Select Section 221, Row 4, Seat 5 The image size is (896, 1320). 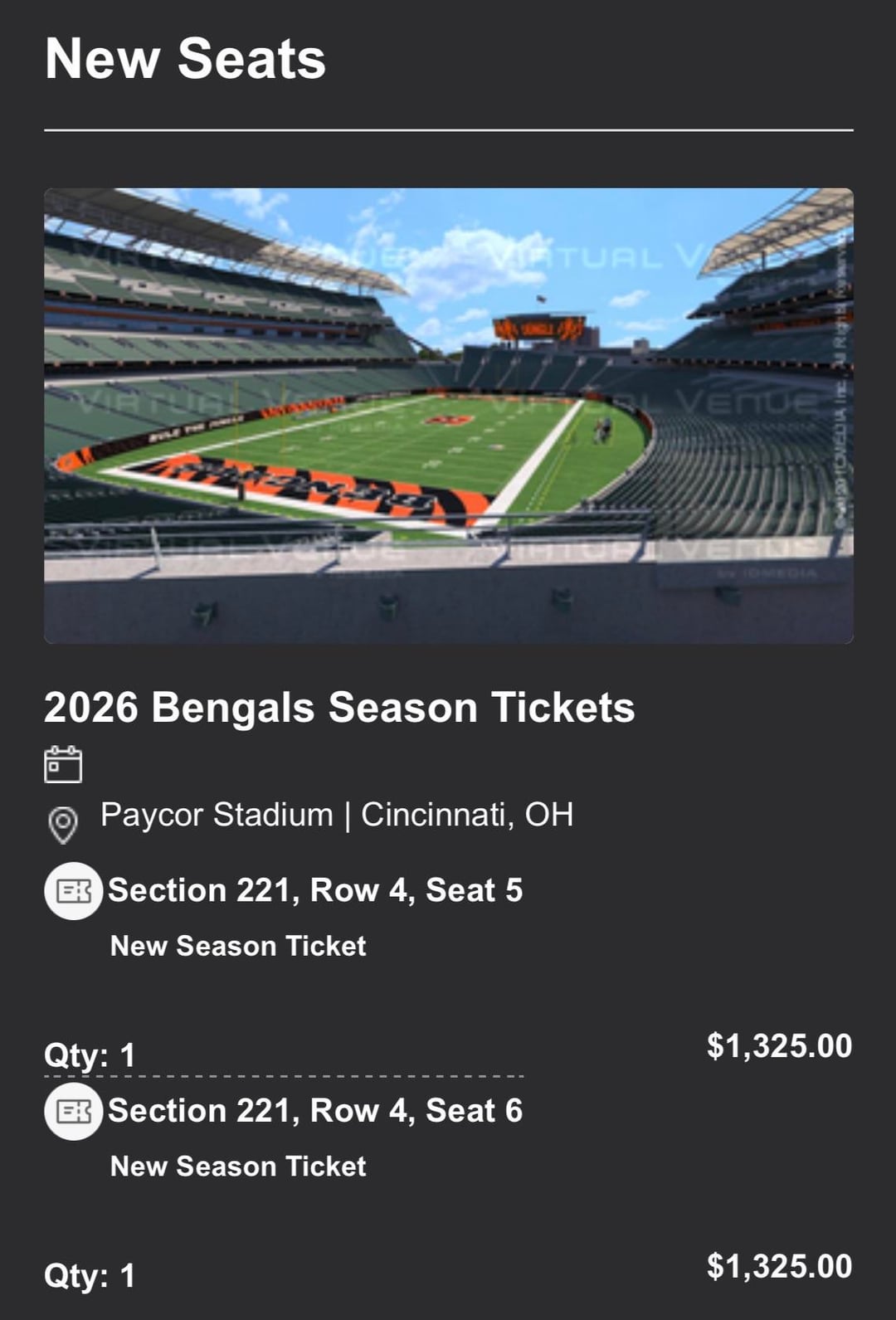(x=315, y=890)
